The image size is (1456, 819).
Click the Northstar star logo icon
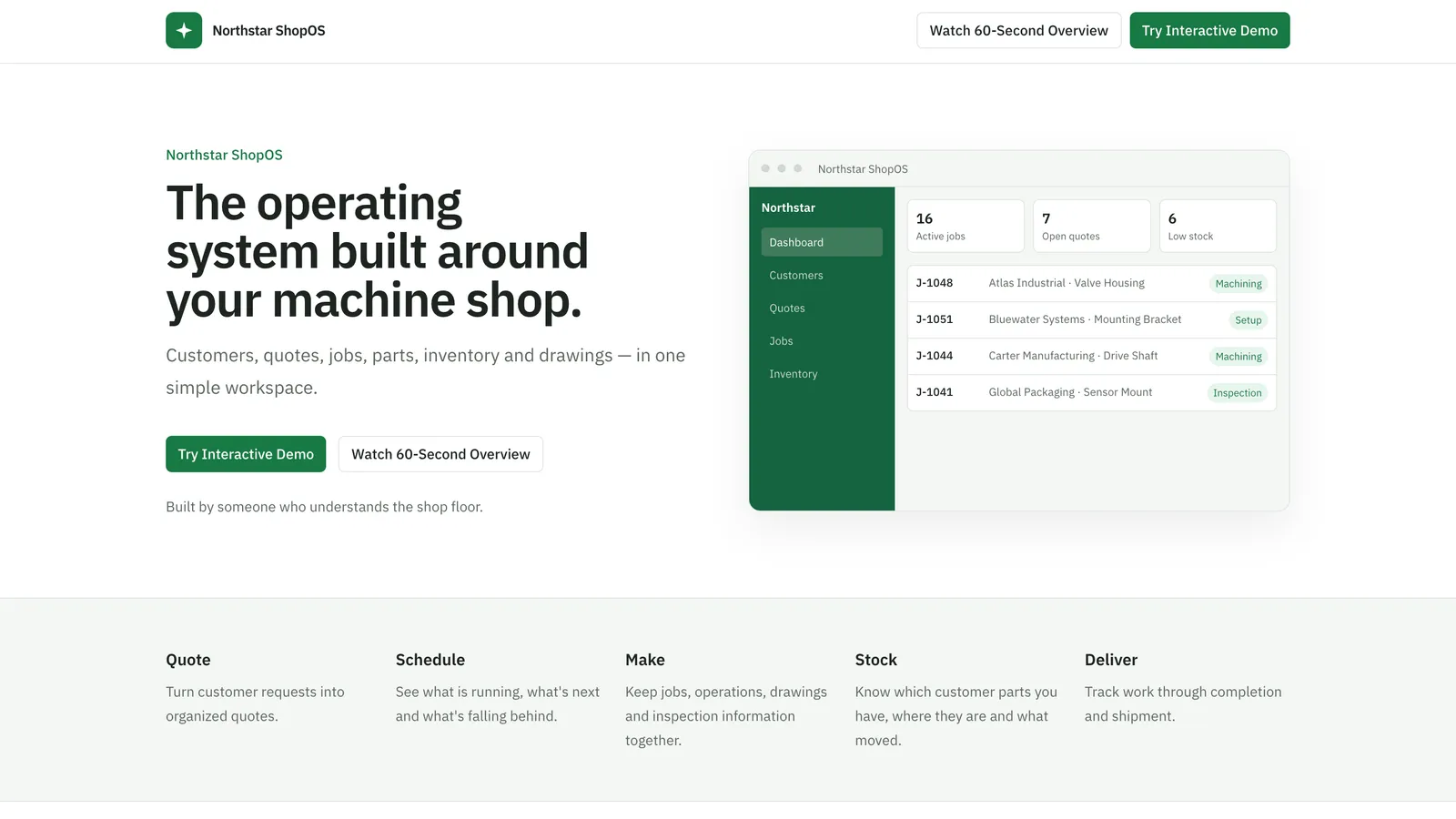point(184,30)
